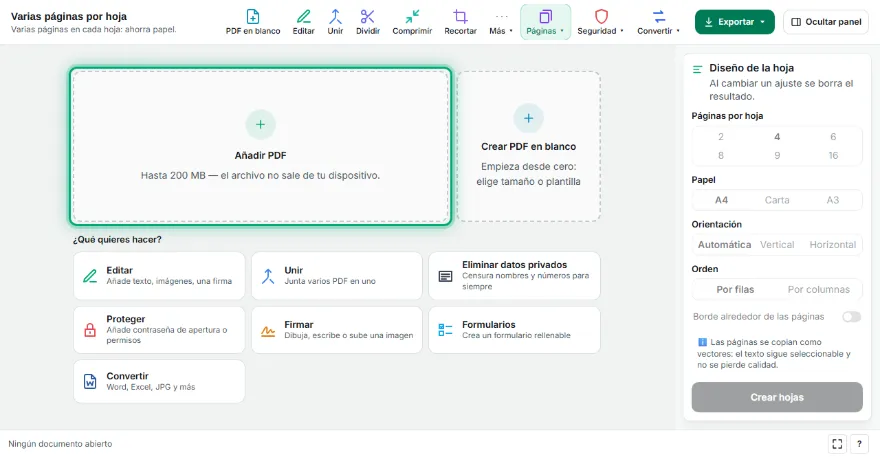
Task: Expand the Más tools dropdown
Action: tap(501, 22)
